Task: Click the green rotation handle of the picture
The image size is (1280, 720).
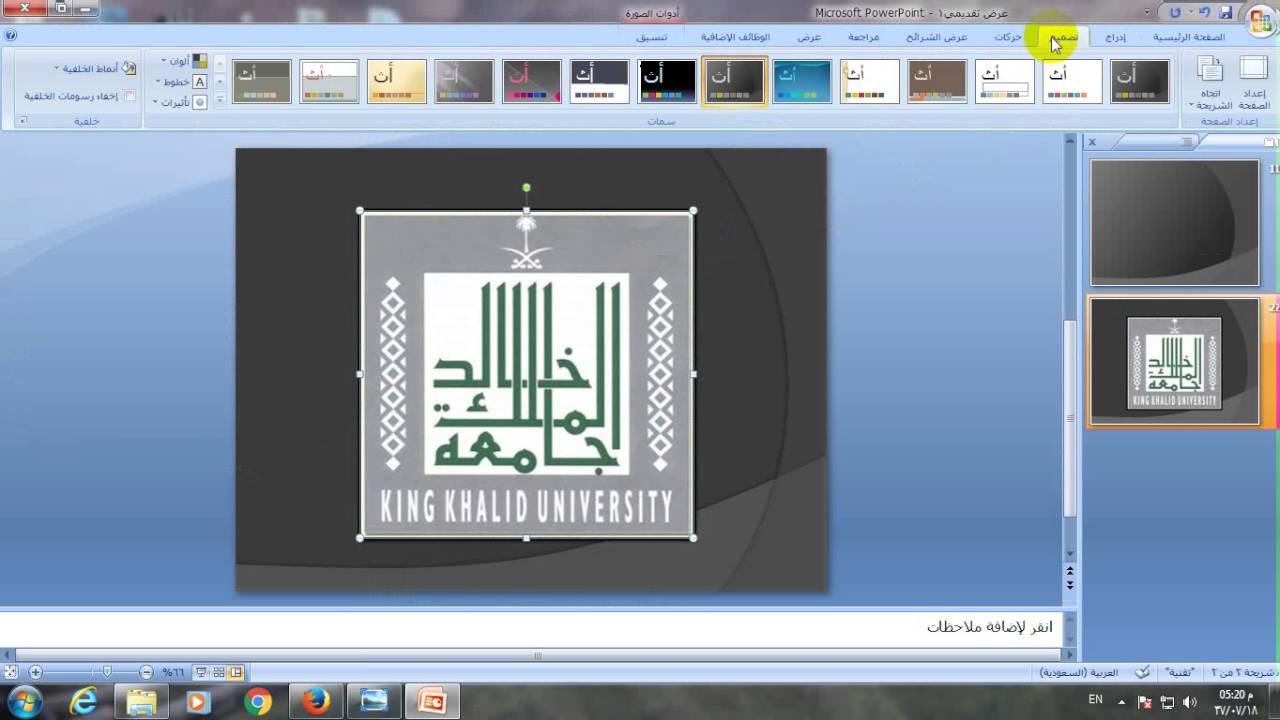Action: point(526,187)
